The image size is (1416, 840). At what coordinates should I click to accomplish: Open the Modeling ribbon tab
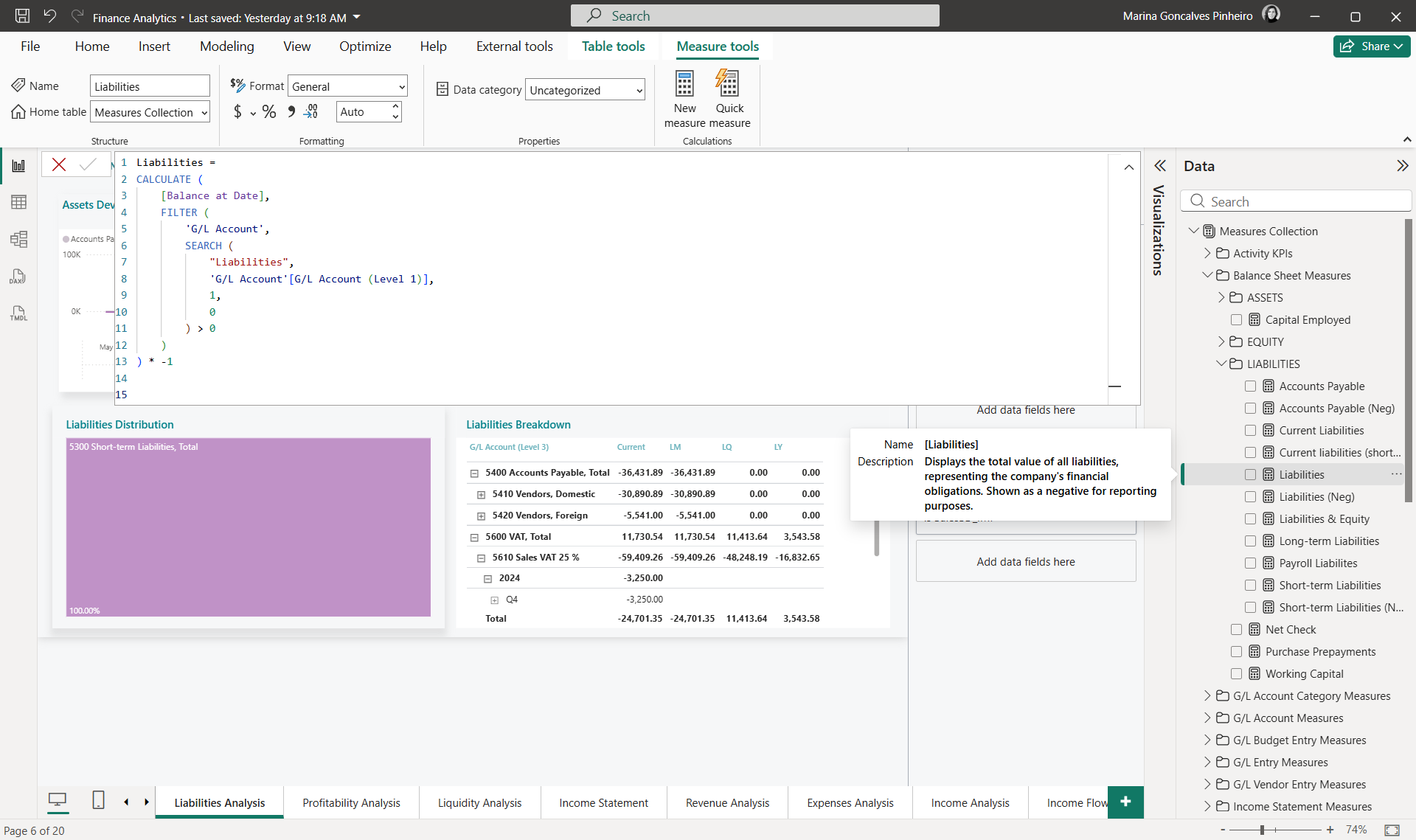(226, 46)
